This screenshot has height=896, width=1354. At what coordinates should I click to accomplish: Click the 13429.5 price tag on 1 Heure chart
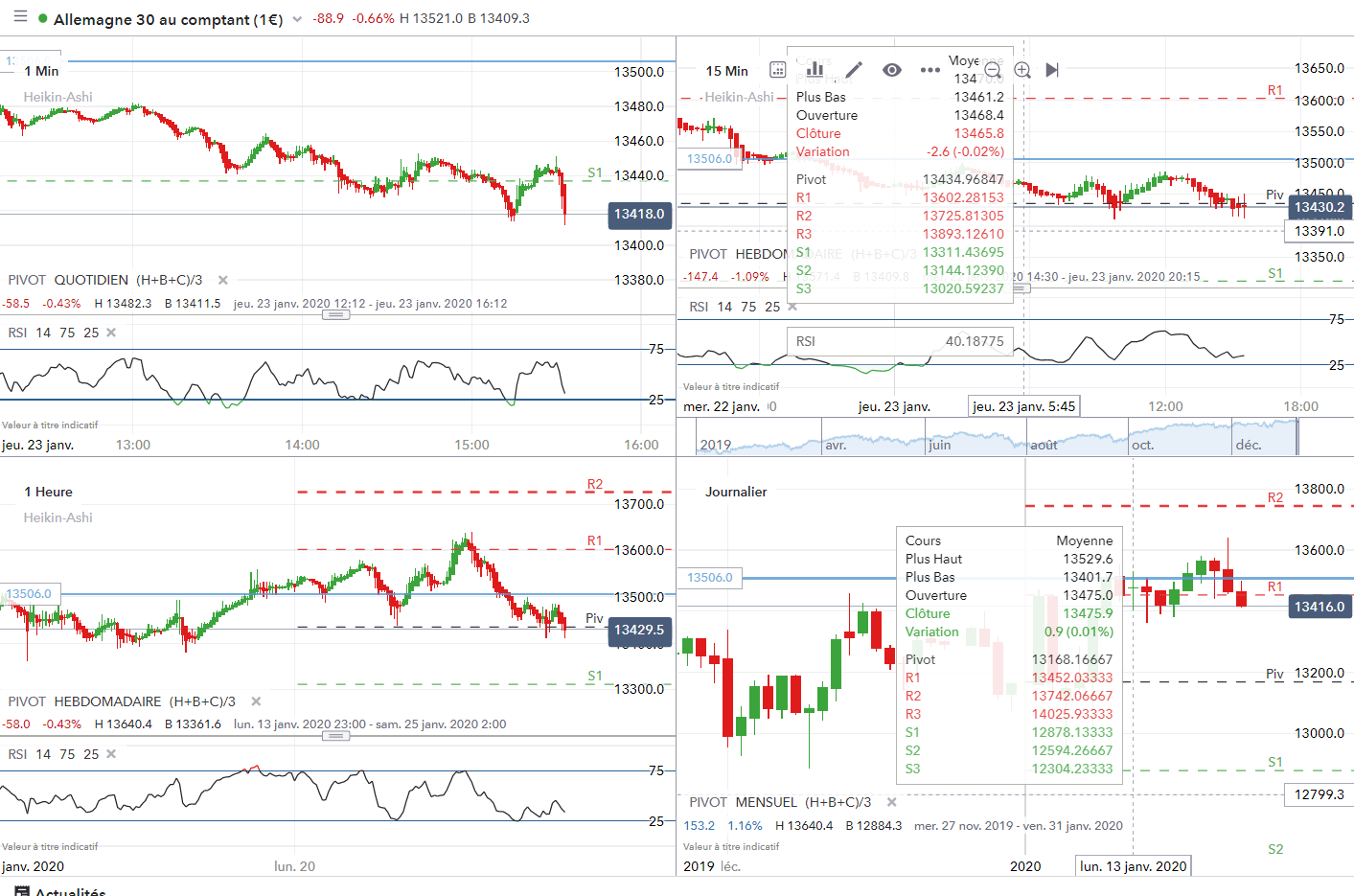(x=640, y=630)
